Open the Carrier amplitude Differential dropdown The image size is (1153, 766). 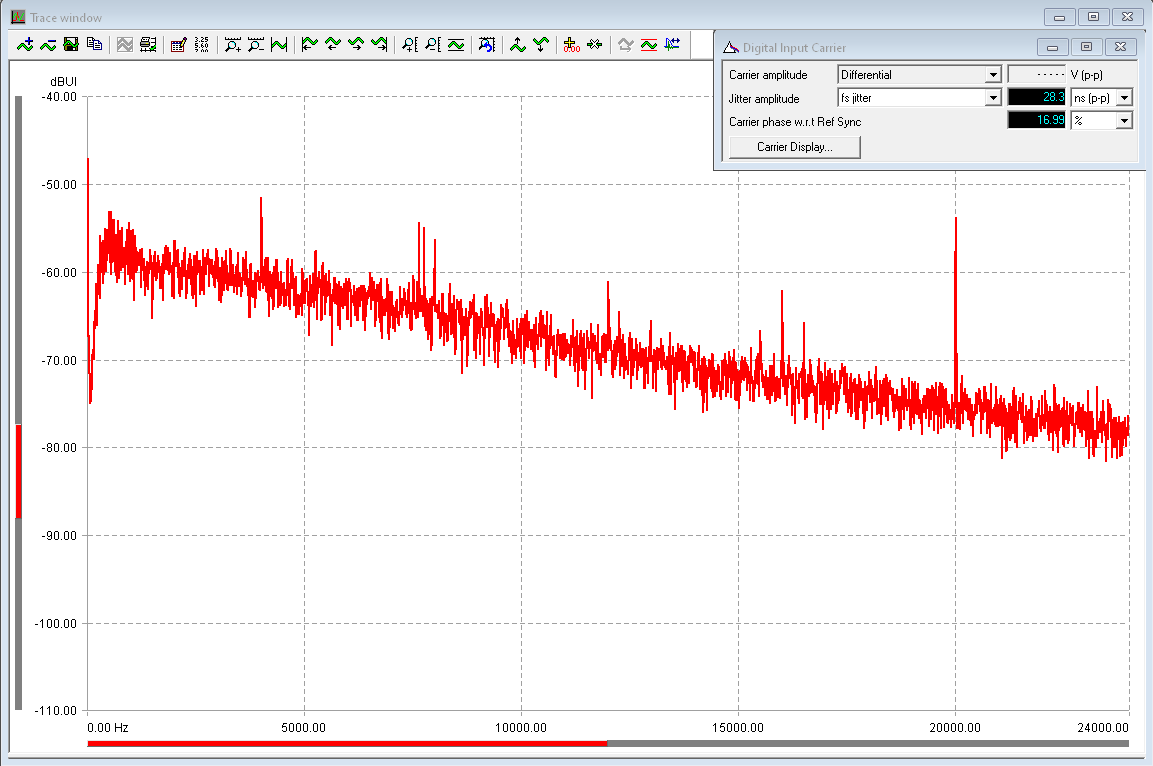993,75
